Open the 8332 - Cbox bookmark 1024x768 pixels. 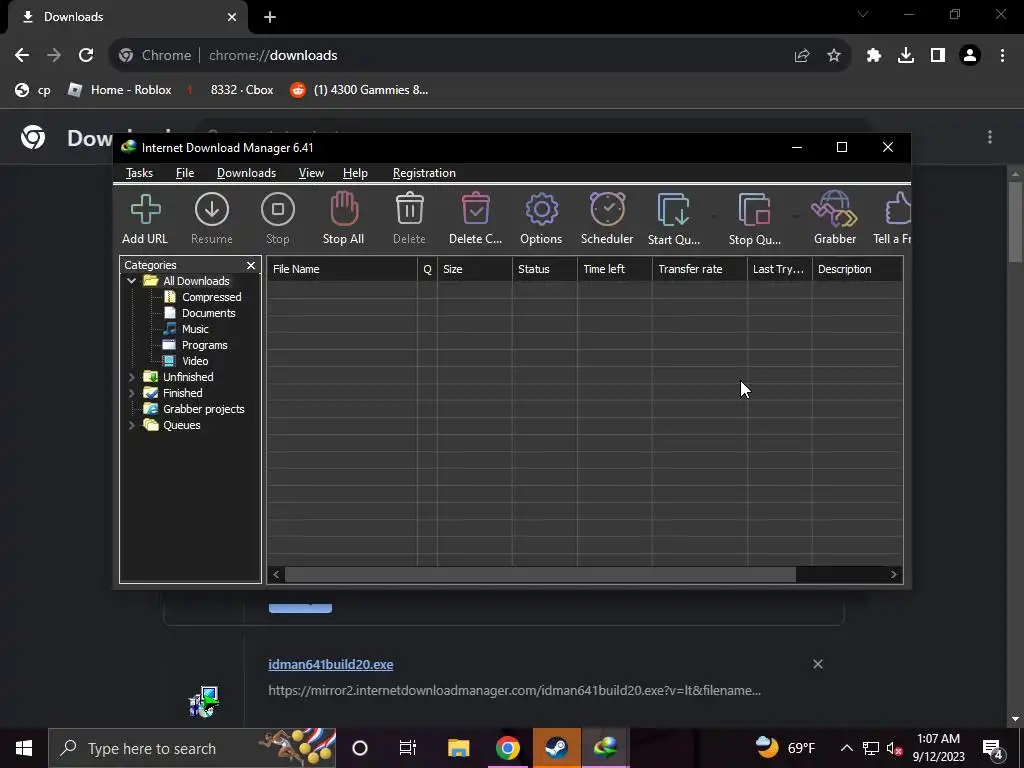(x=230, y=90)
